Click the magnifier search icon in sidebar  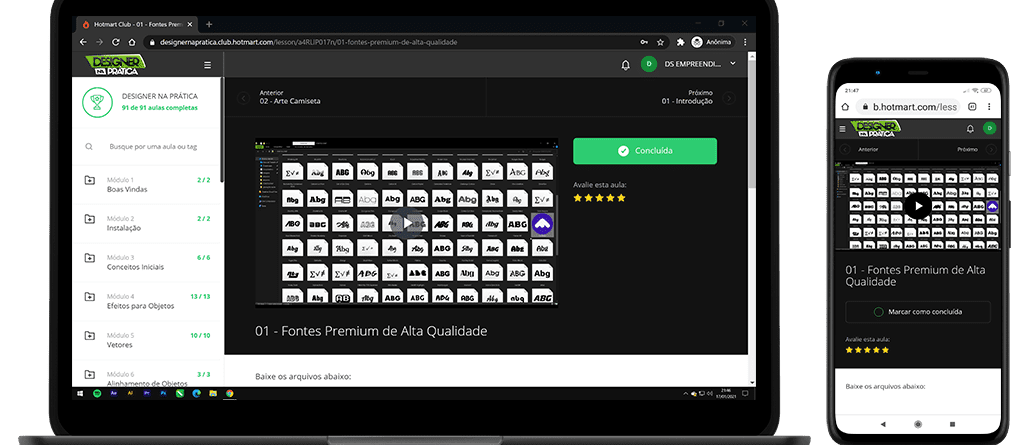(89, 147)
